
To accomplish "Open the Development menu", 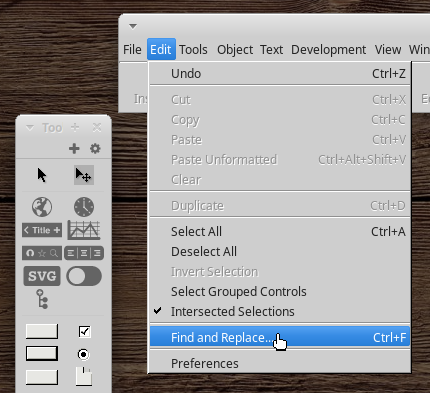I will point(328,50).
